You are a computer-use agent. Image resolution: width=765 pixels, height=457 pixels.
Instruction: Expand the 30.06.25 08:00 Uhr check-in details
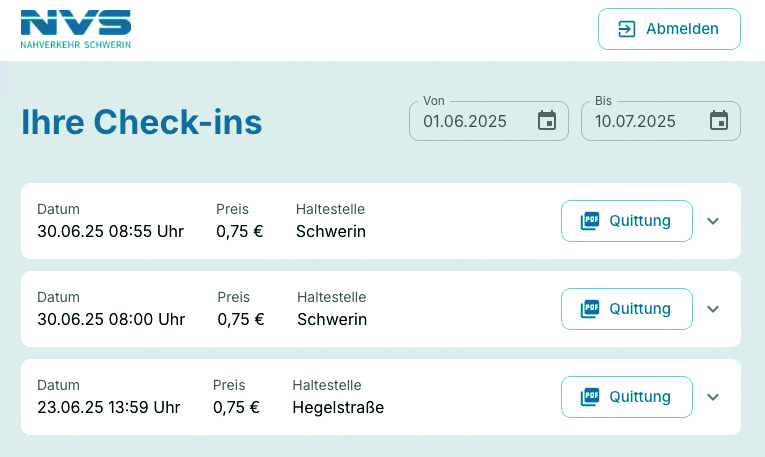click(x=713, y=309)
